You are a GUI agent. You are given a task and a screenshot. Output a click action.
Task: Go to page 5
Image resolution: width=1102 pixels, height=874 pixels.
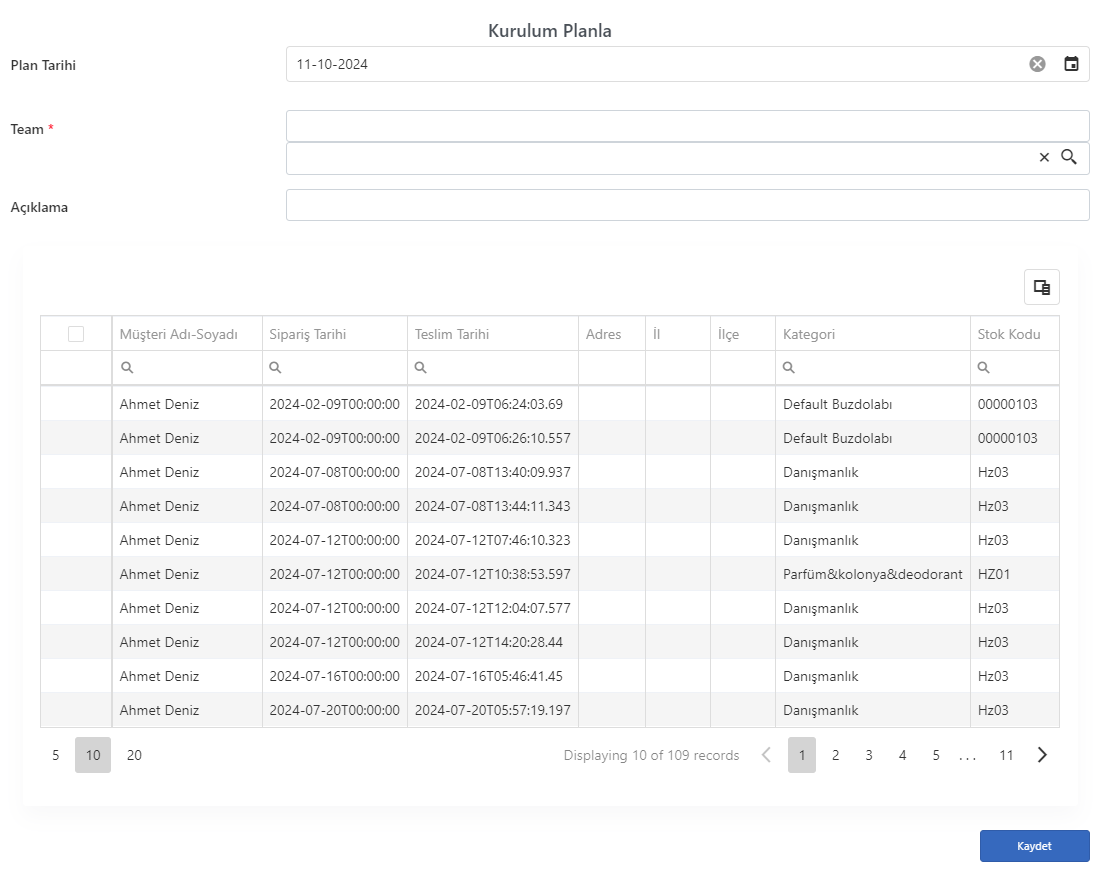point(936,755)
